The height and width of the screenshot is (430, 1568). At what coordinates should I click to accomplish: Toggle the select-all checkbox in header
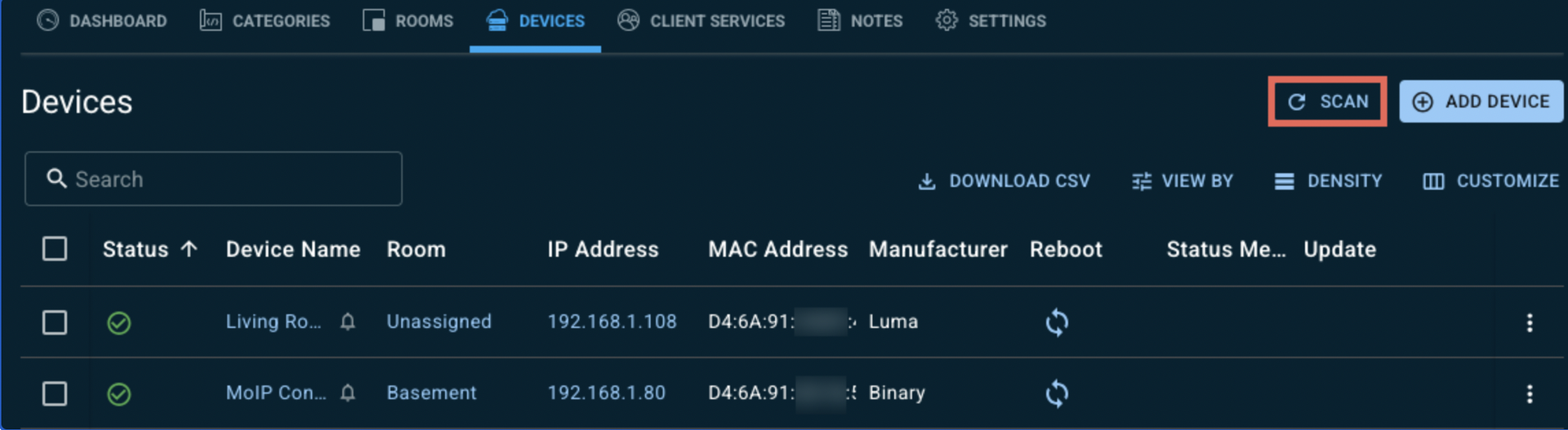[55, 248]
